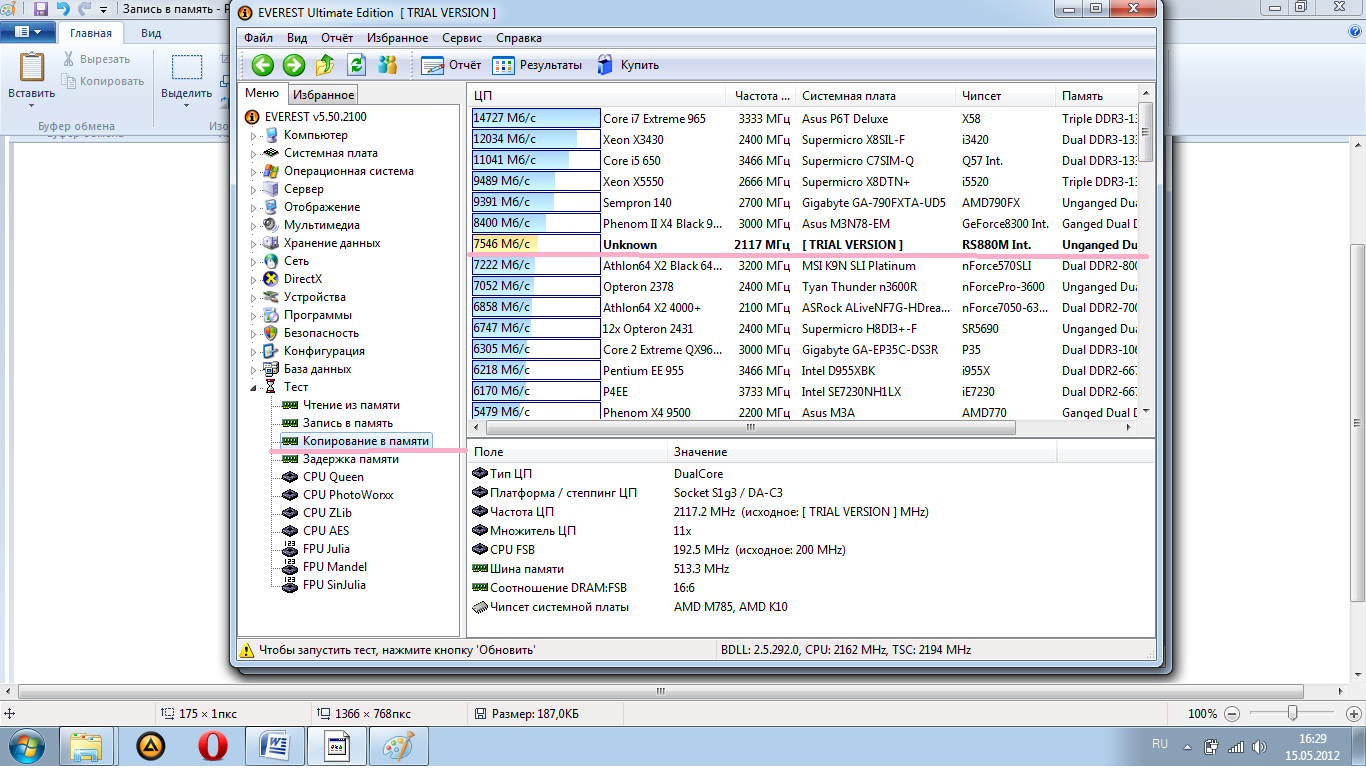Click the FPU Mandel benchmark icon

pyautogui.click(x=291, y=567)
